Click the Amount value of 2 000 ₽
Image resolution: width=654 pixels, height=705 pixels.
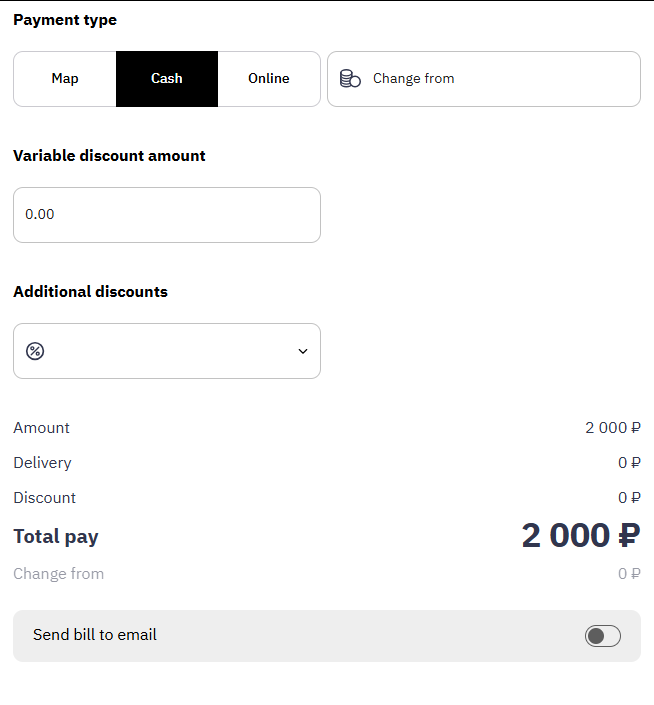point(613,428)
